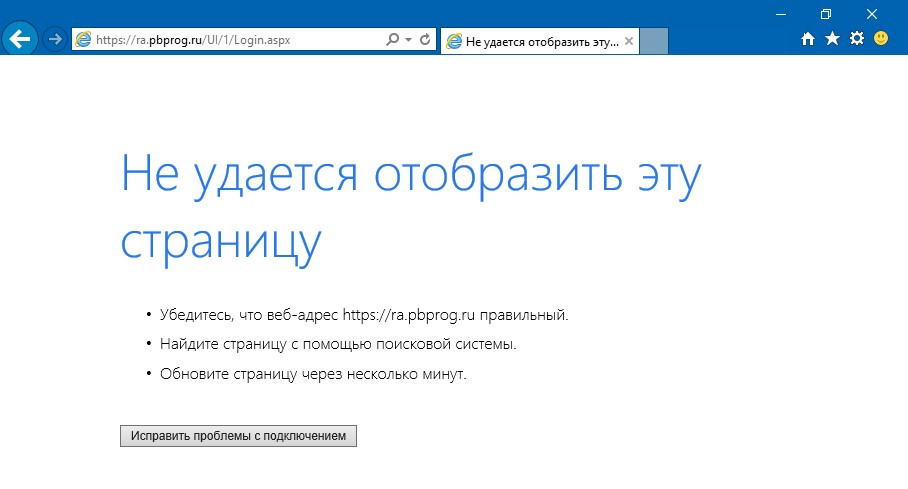Open Favorites with the star icon
908x489 pixels.
(x=832, y=39)
